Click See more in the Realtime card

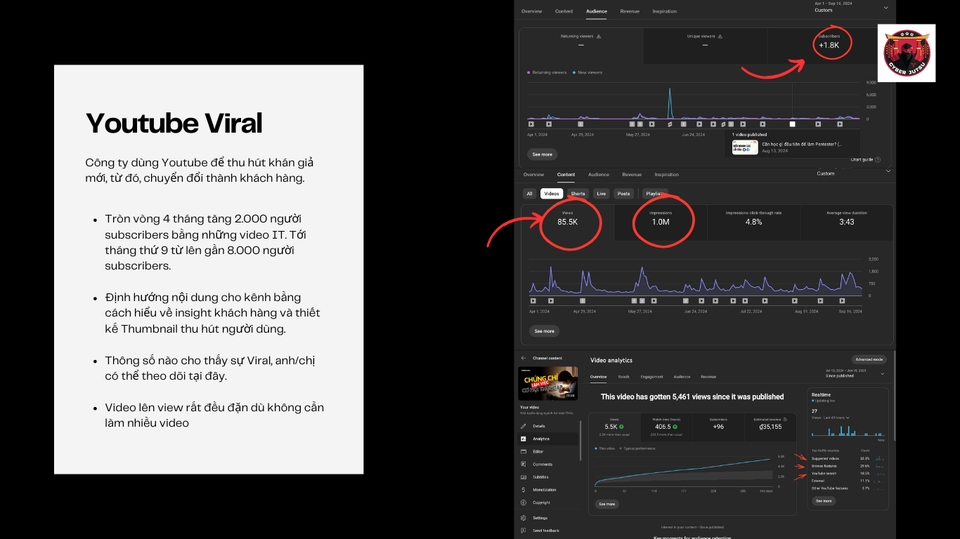click(823, 501)
